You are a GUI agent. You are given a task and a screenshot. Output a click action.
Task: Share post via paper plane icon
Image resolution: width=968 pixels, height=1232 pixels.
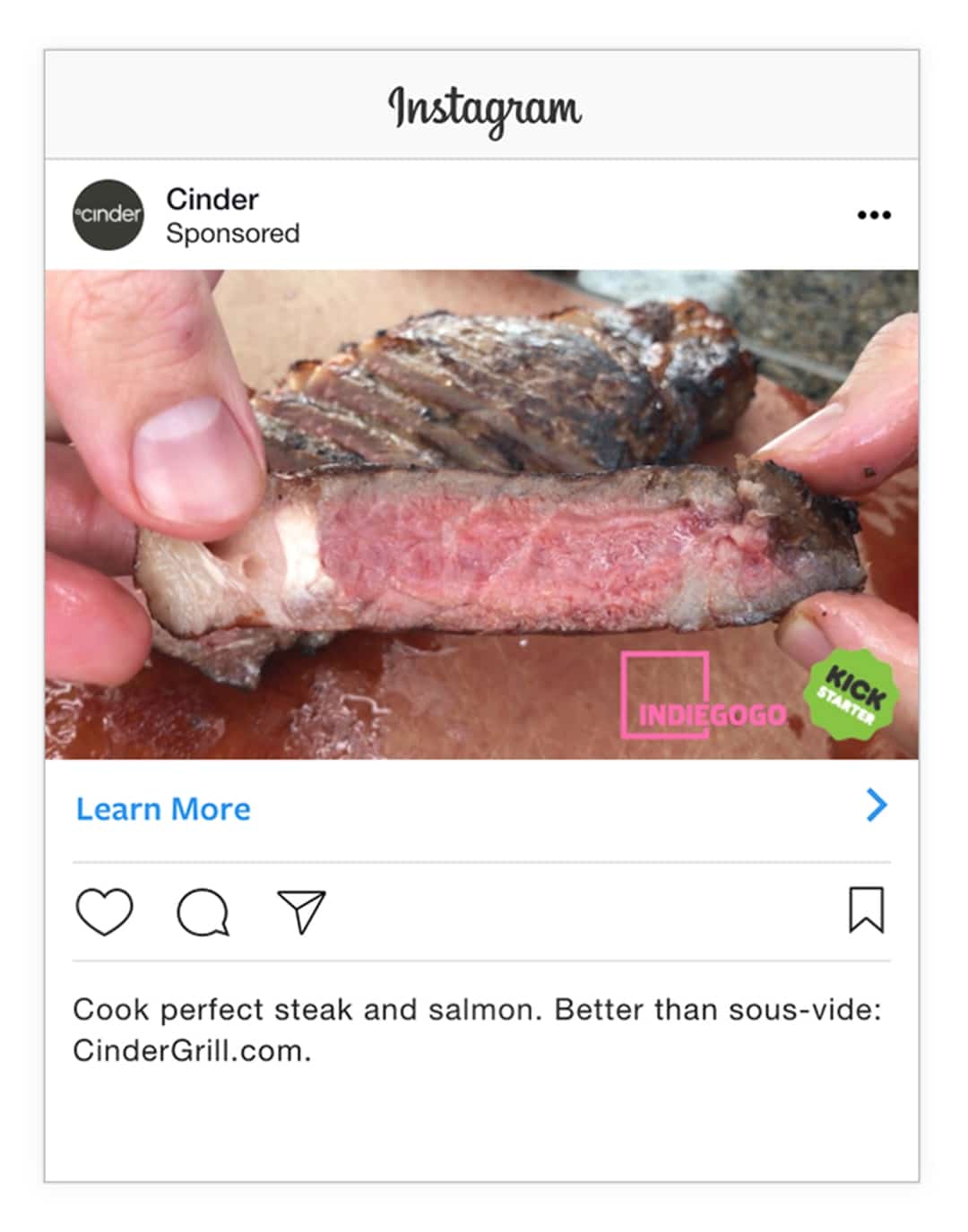301,911
